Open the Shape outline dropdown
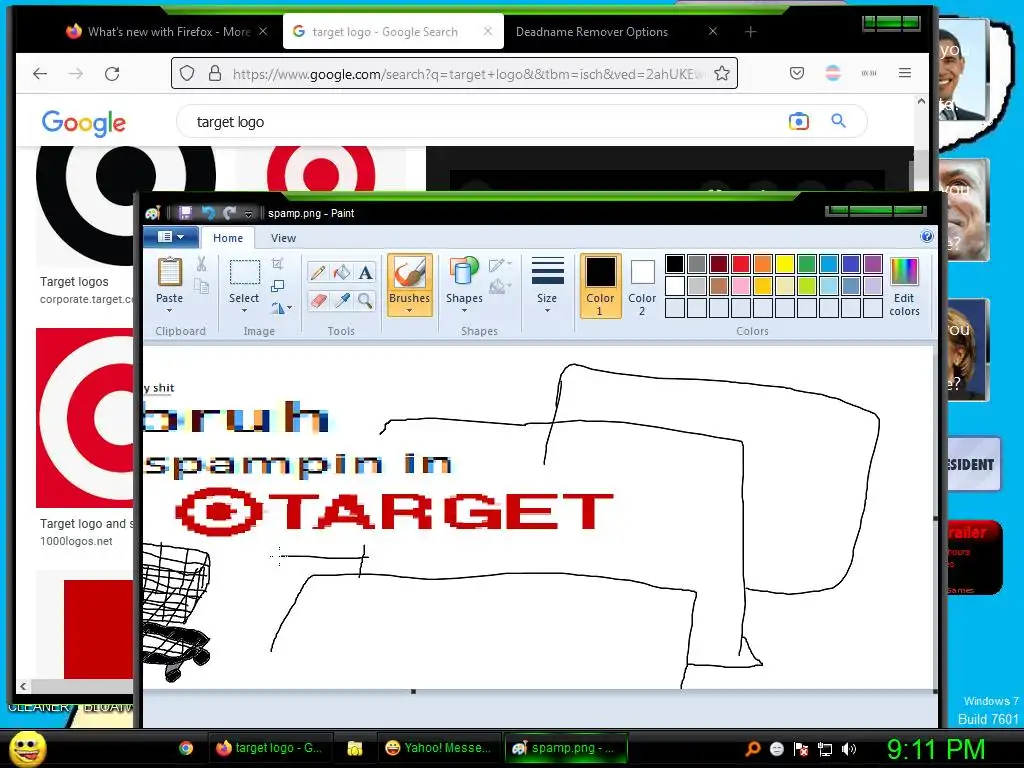 (500, 264)
